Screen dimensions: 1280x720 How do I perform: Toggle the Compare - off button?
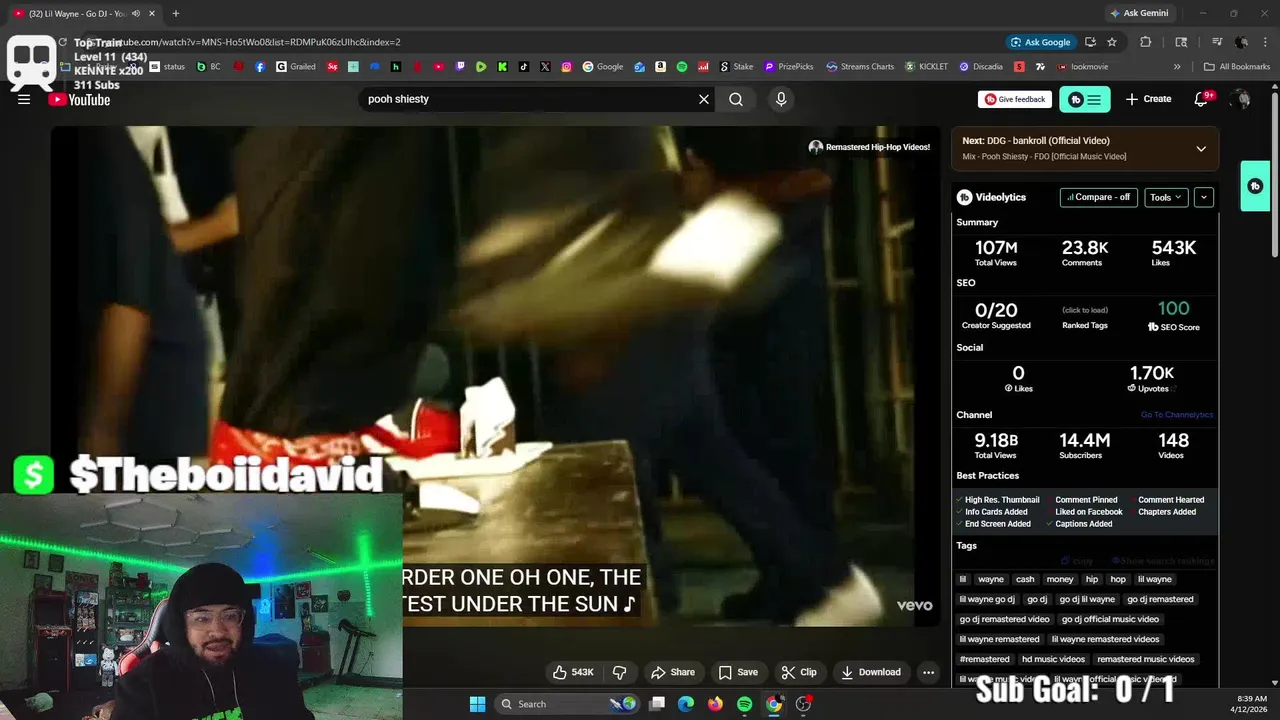tap(1098, 197)
